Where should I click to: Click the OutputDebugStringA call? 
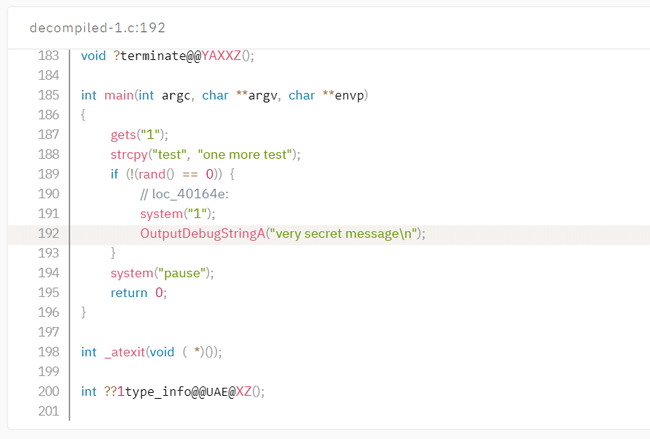[202, 233]
